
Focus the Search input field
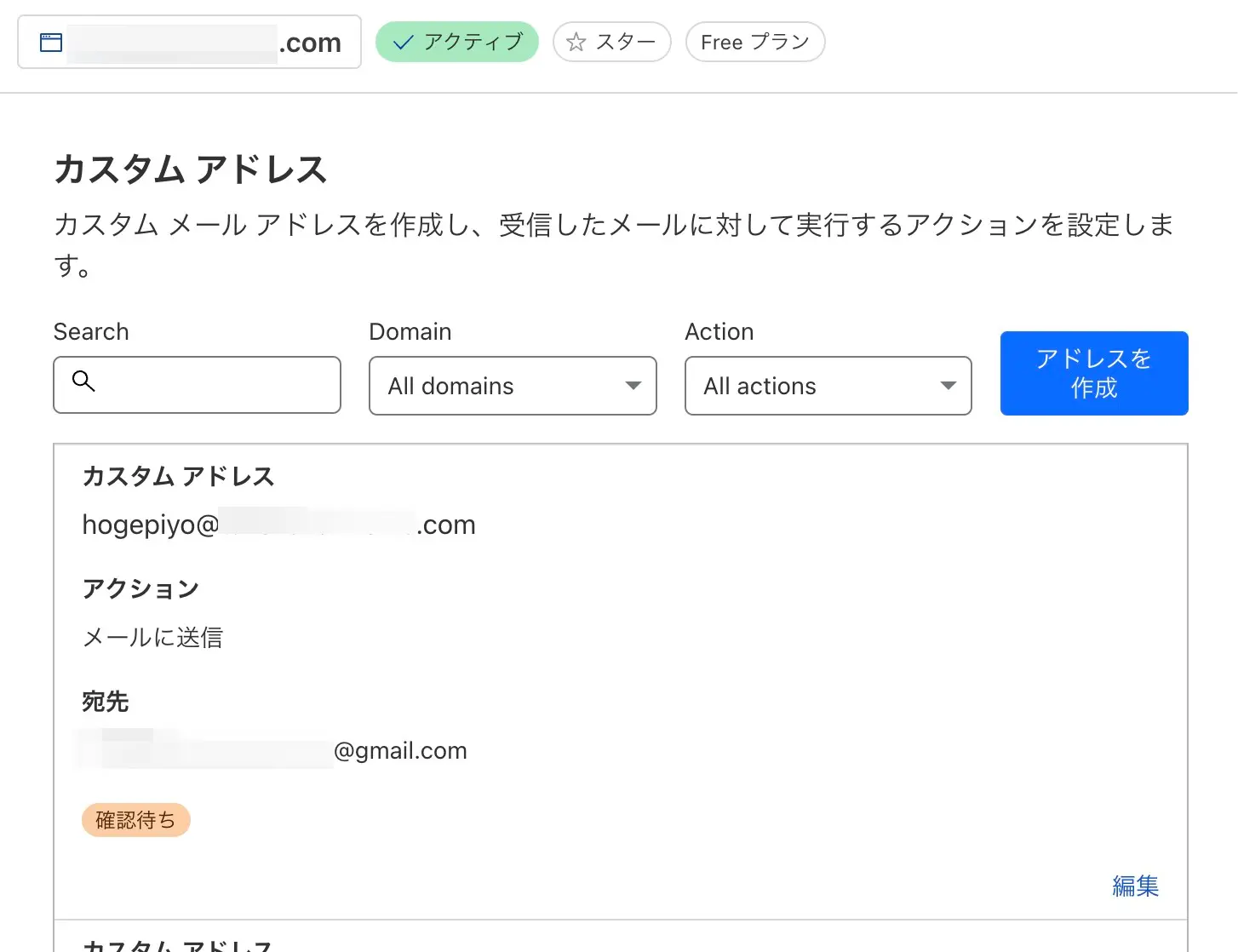click(198, 385)
